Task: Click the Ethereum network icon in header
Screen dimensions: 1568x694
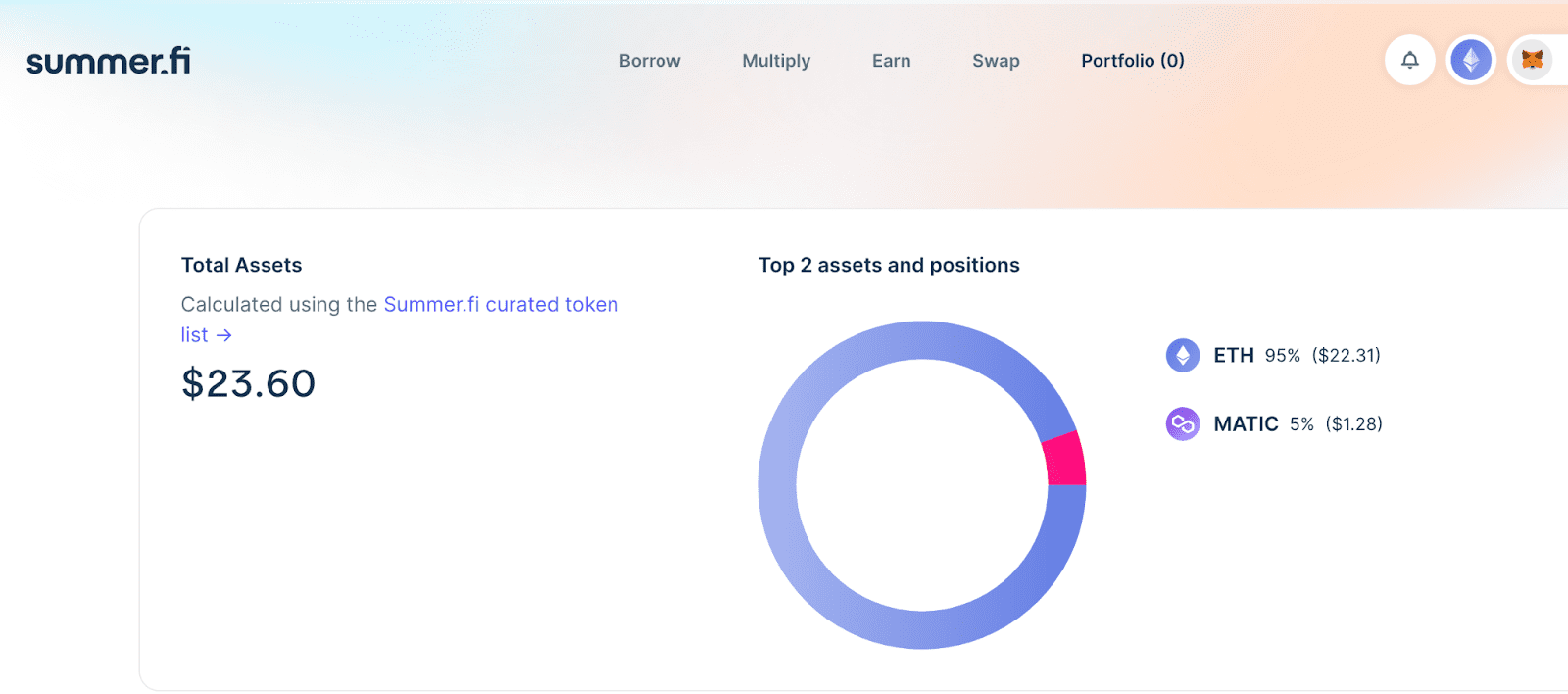Action: (1471, 61)
